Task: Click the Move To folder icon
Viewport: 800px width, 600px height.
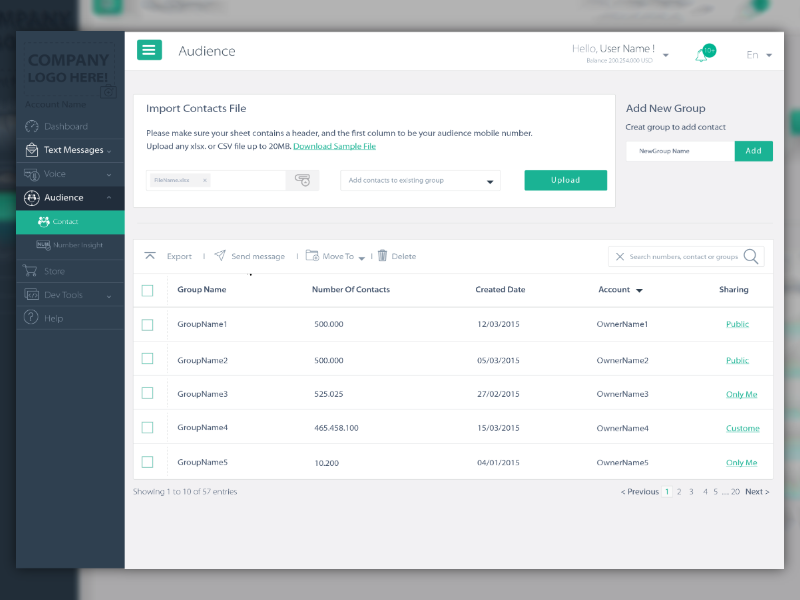Action: tap(312, 255)
